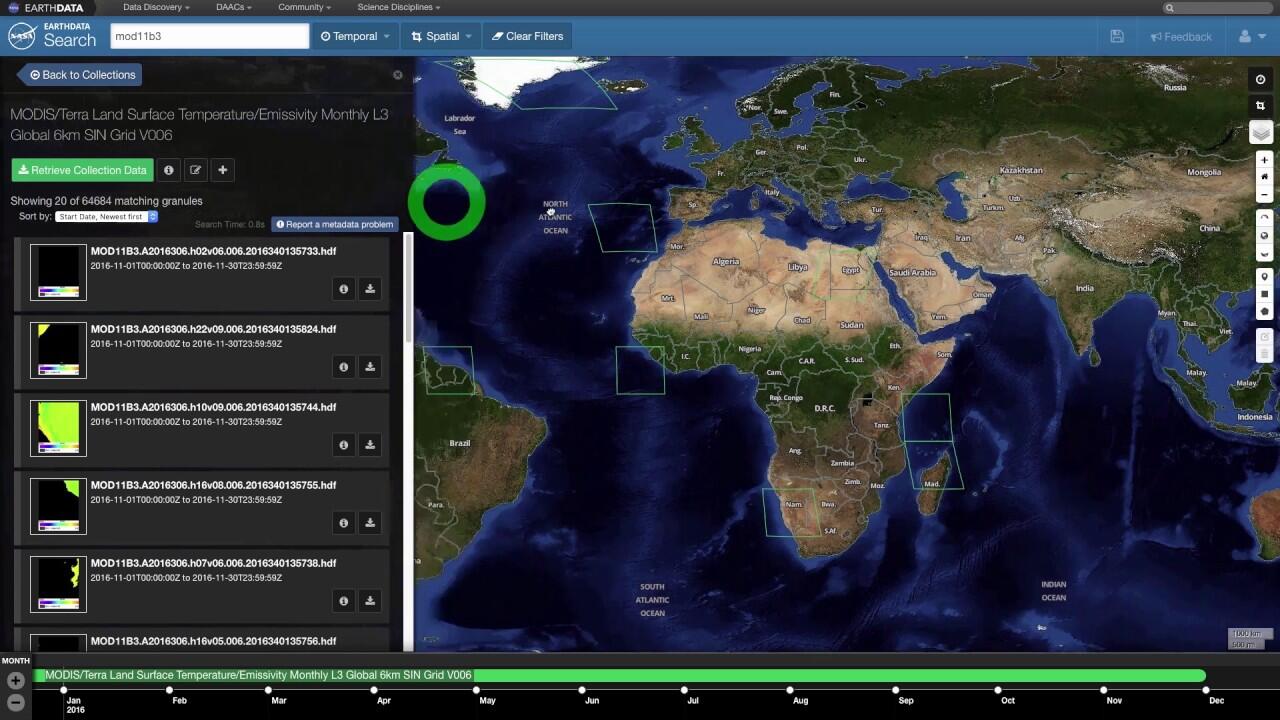Screen dimensions: 1280x720
Task: Zoom out on the map
Action: (x=1264, y=194)
